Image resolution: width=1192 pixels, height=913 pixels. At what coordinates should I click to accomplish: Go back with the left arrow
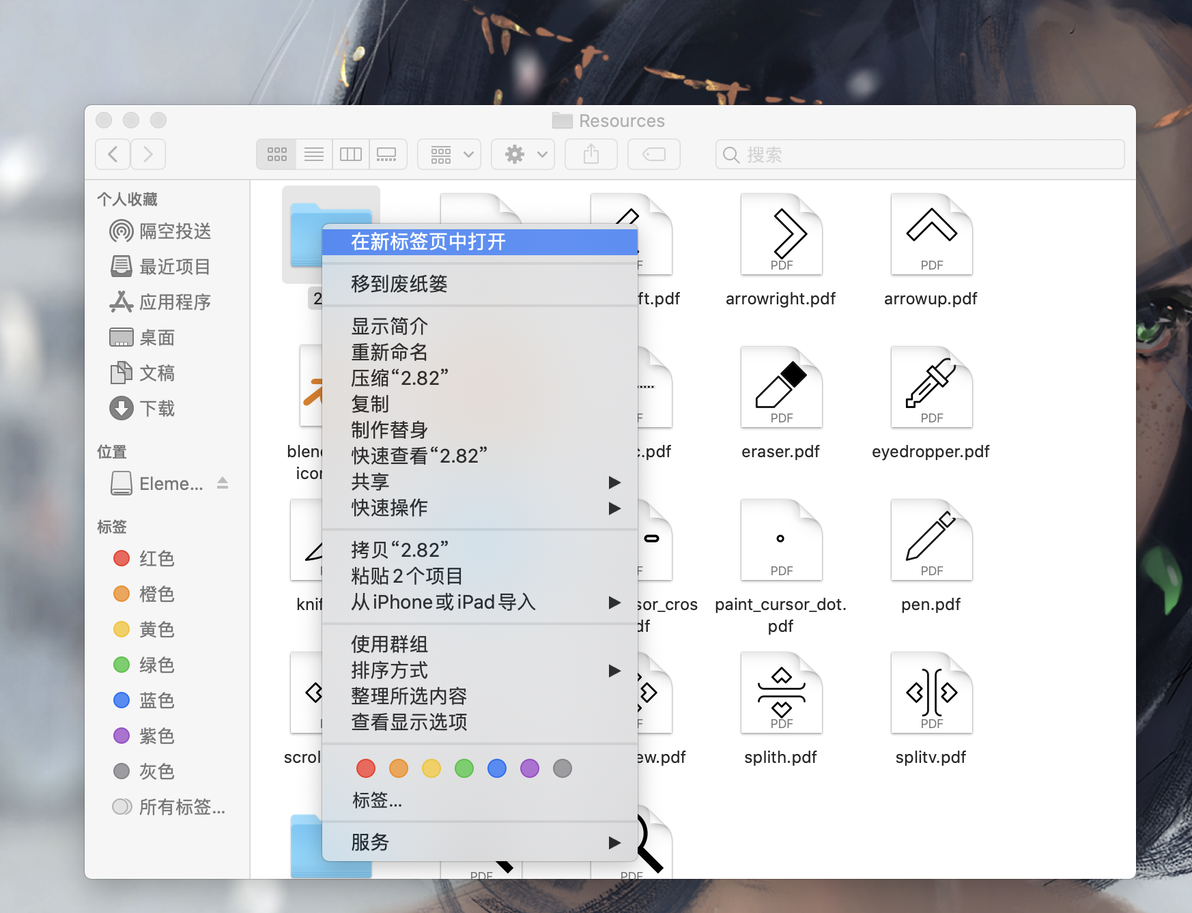(113, 154)
